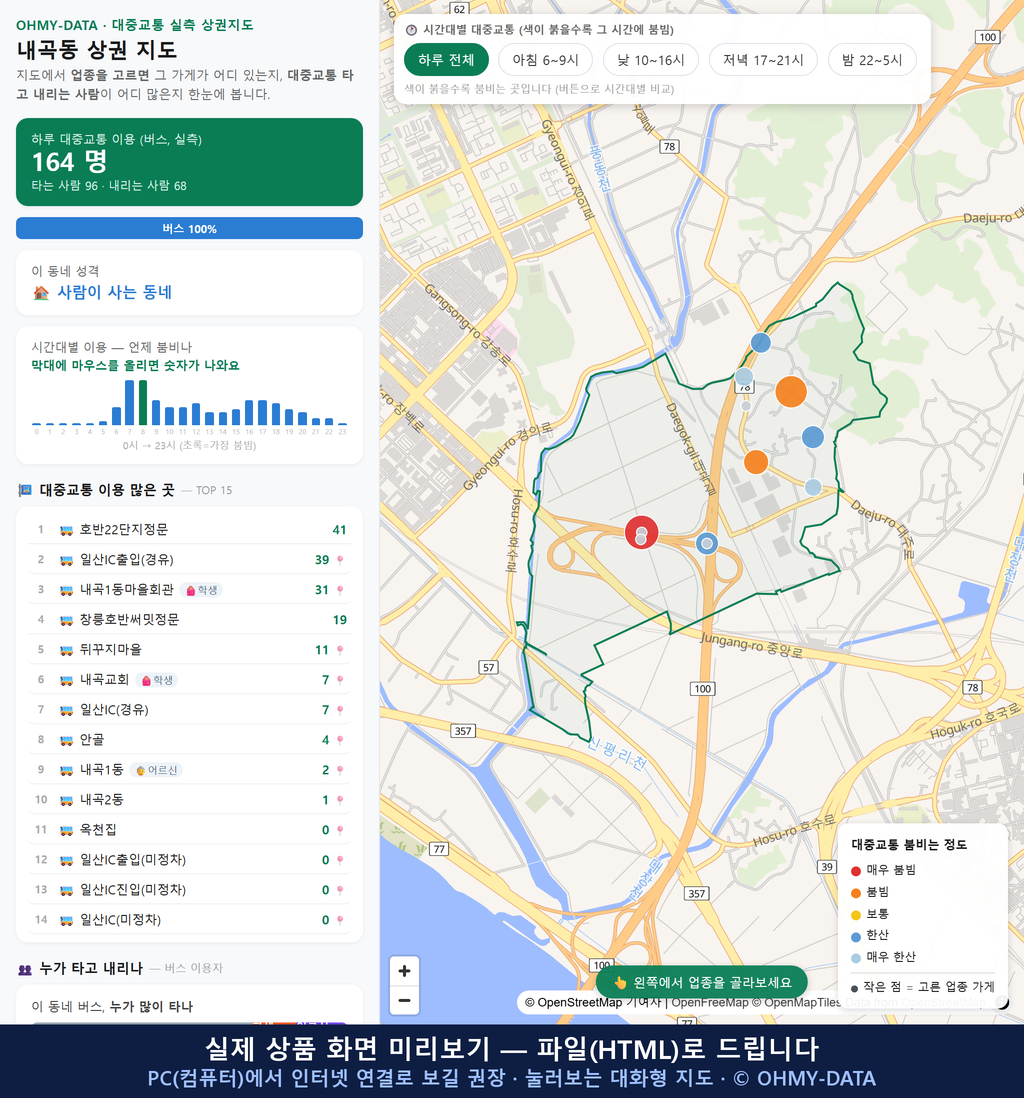Zoom in the map with plus button
Image resolution: width=1024 pixels, height=1098 pixels.
pos(404,971)
